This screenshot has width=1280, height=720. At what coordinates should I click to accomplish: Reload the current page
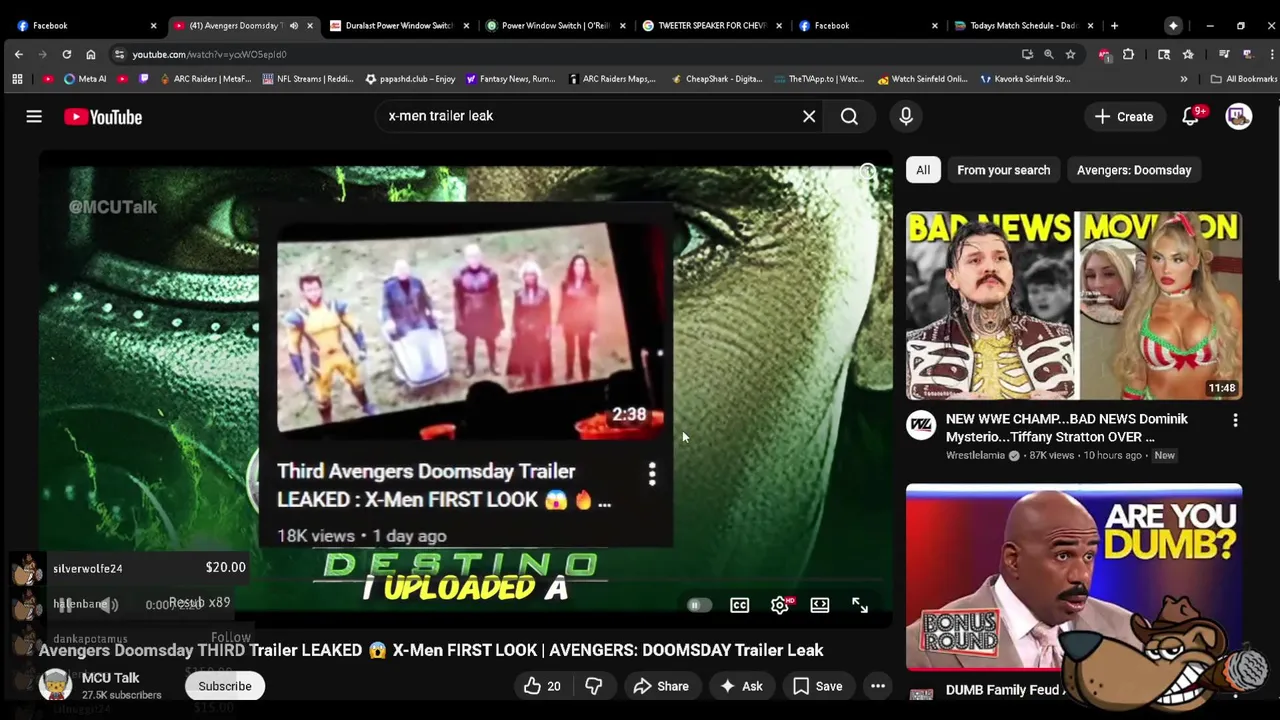(67, 54)
